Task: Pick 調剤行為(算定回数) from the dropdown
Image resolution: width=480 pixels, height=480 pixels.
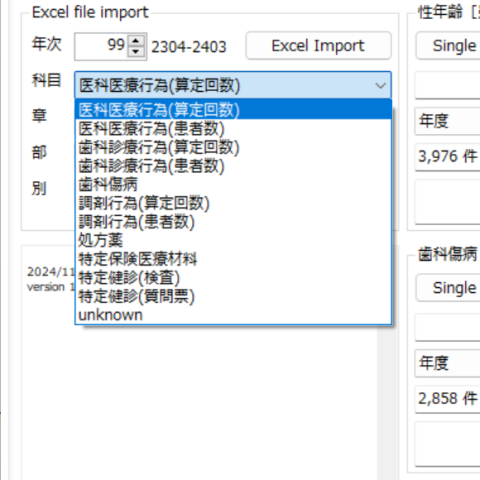Action: point(233,203)
